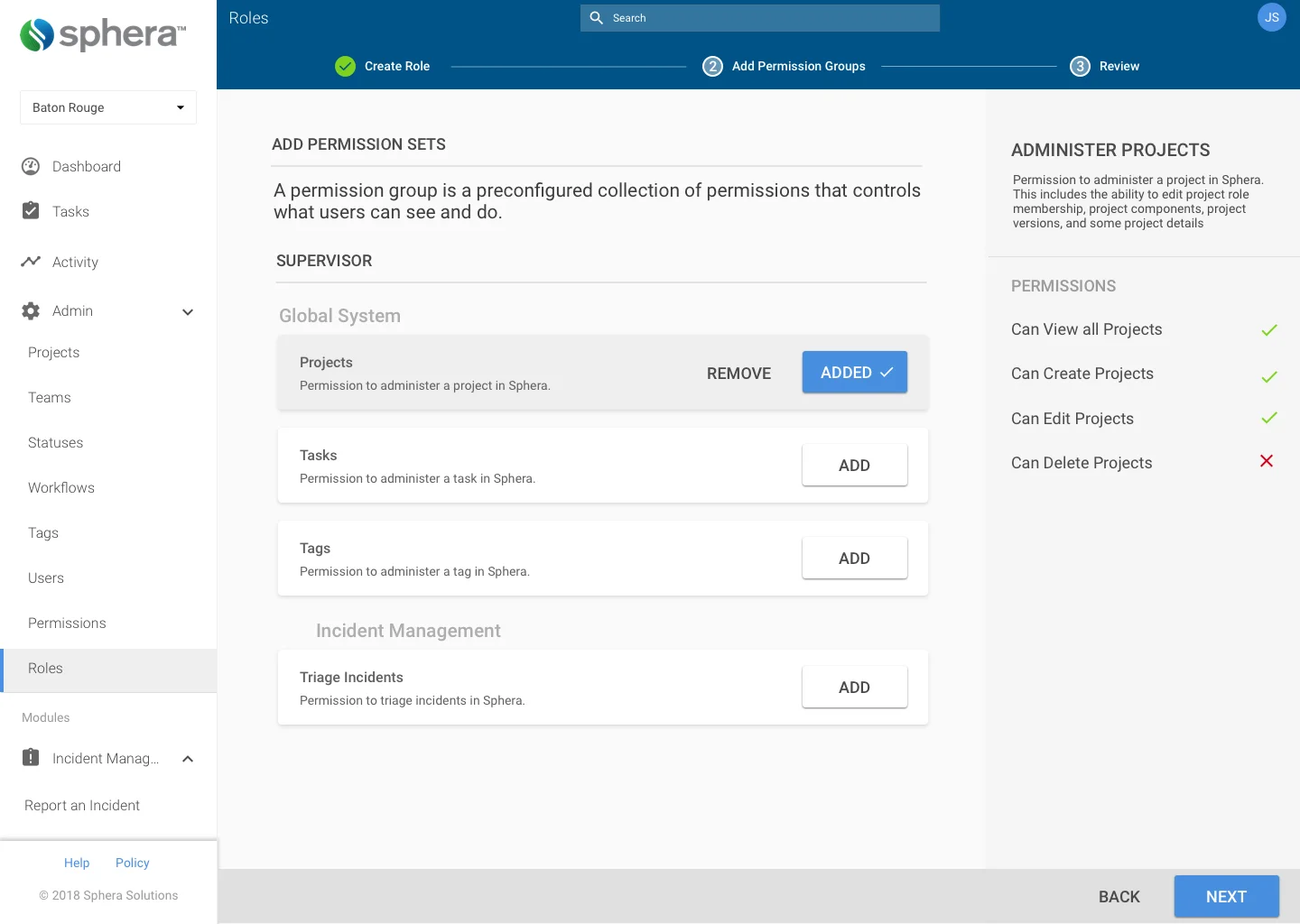The height and width of the screenshot is (924, 1300).
Task: Click the Modules section label
Action: [45, 717]
